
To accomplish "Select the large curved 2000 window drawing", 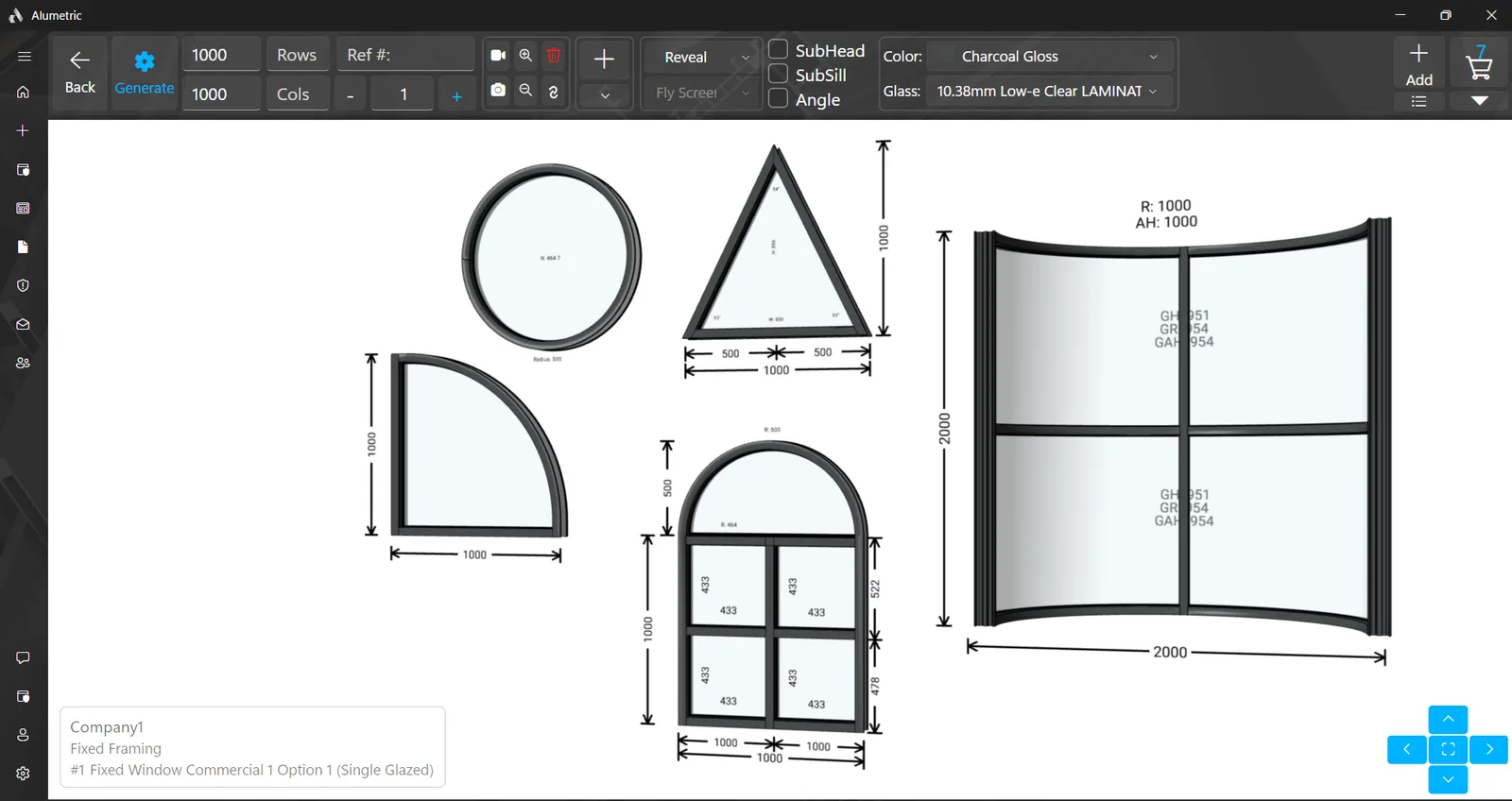I will pyautogui.click(x=1182, y=427).
